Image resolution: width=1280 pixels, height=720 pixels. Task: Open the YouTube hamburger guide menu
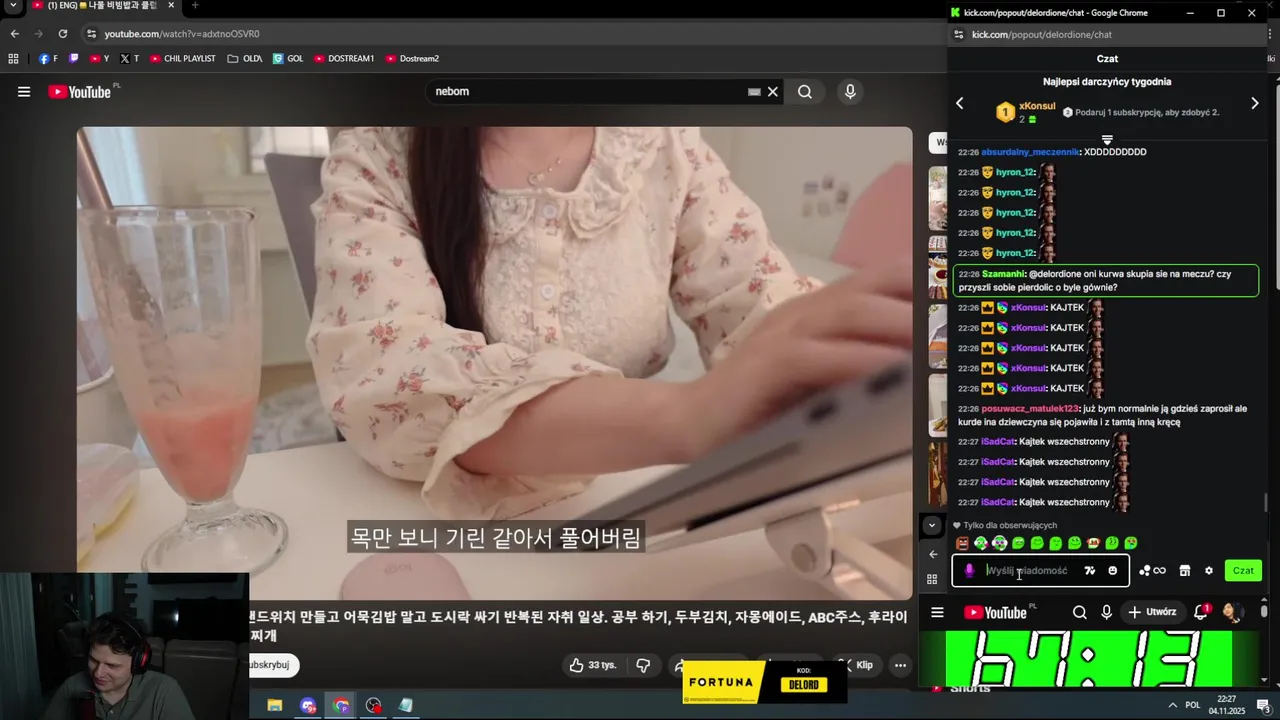[23, 92]
